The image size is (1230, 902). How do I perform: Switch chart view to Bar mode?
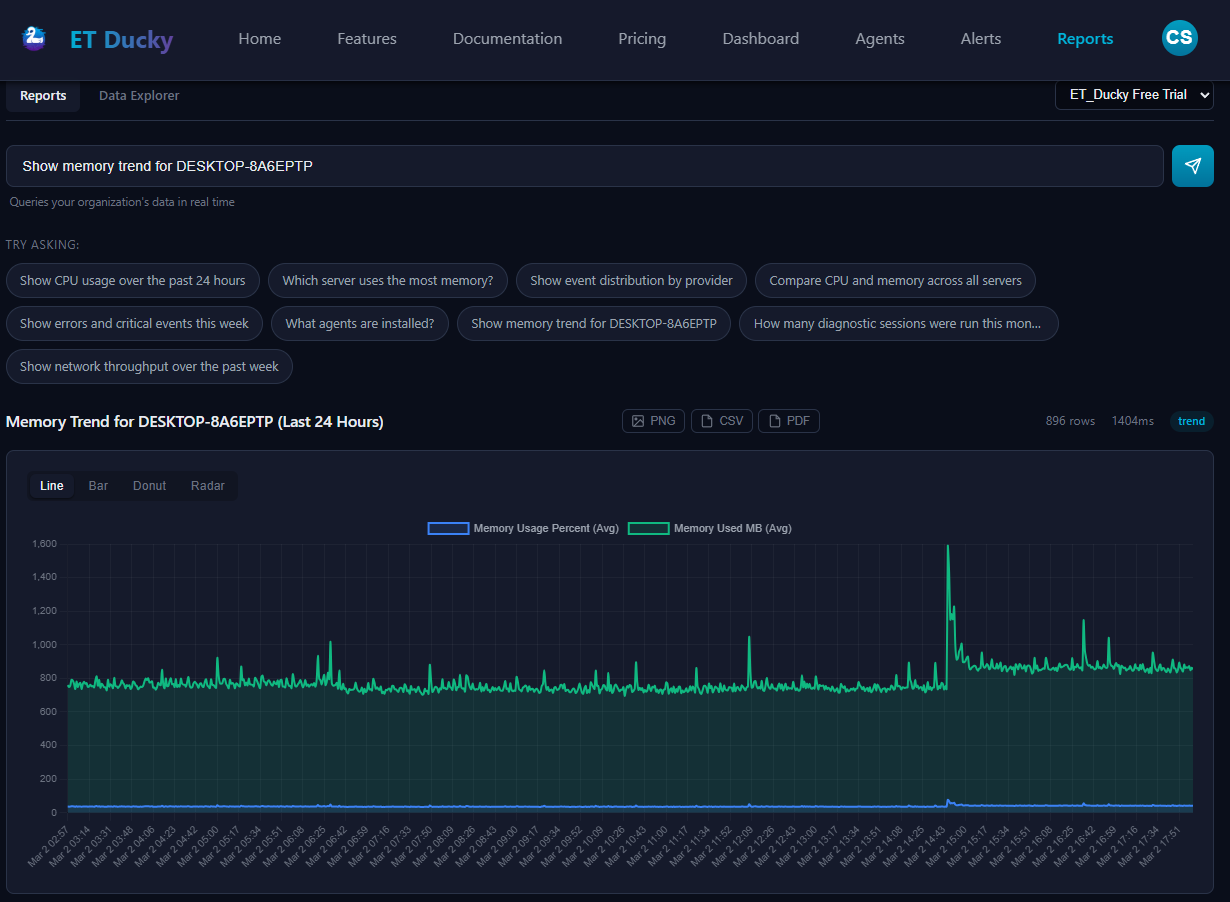(x=97, y=485)
